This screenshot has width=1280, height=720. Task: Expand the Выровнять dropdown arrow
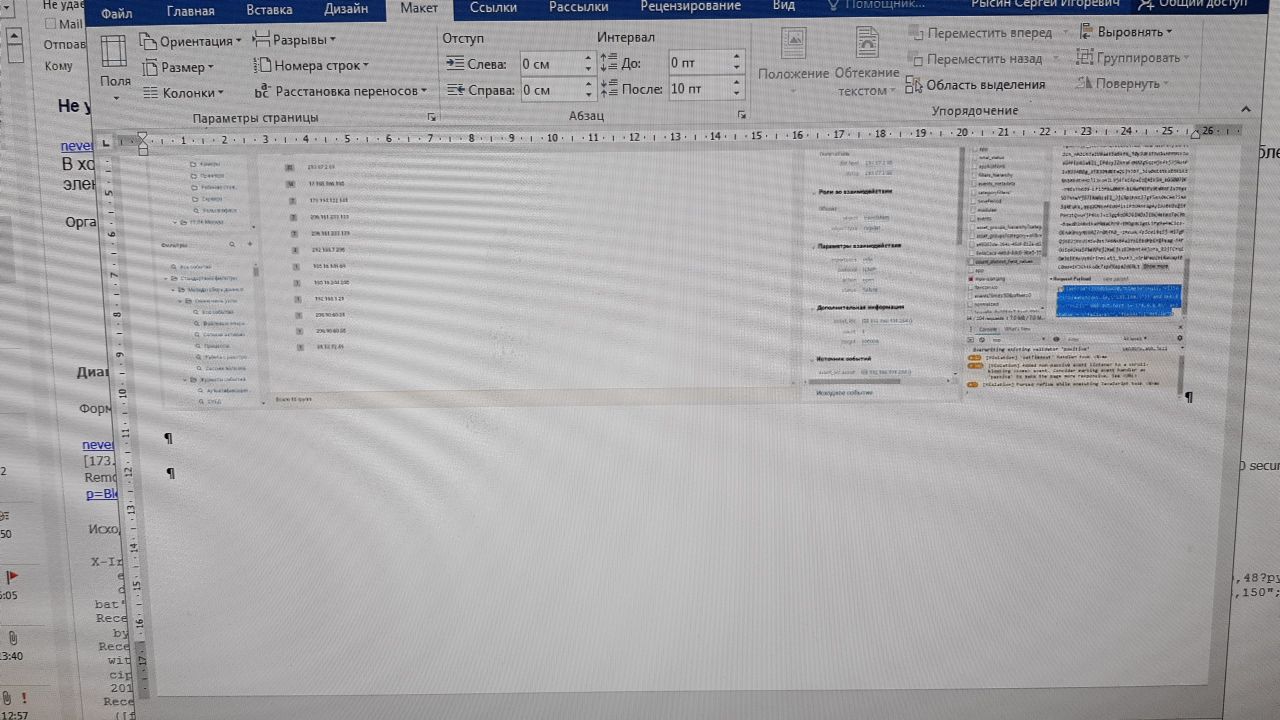(x=1169, y=32)
